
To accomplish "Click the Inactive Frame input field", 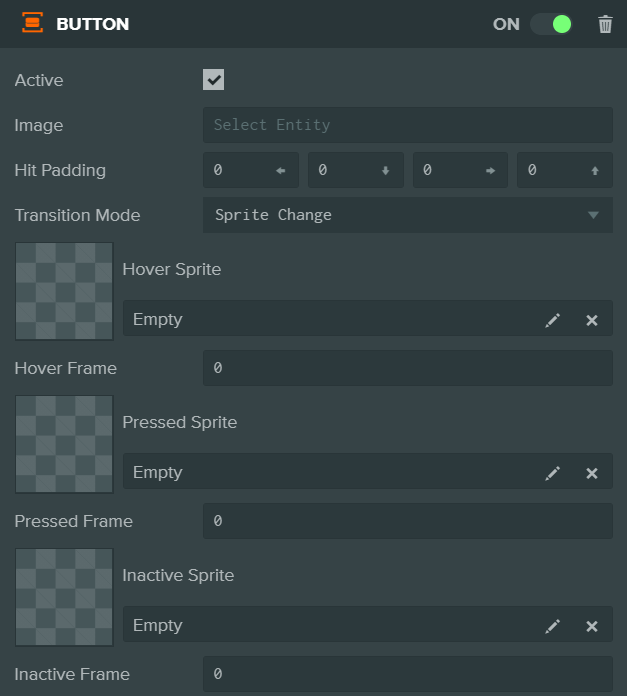I will coord(408,674).
